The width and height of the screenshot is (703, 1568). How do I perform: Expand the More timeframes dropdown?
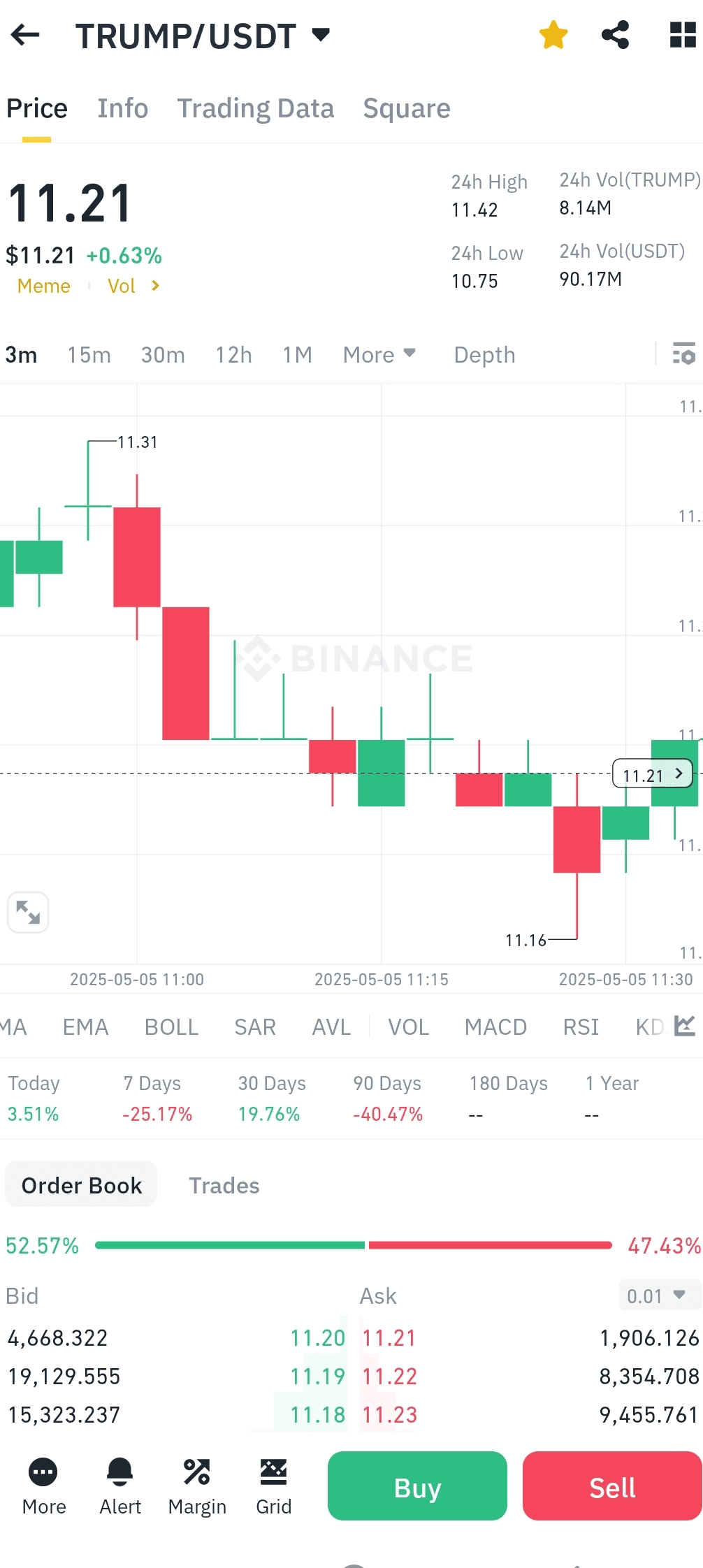point(379,355)
